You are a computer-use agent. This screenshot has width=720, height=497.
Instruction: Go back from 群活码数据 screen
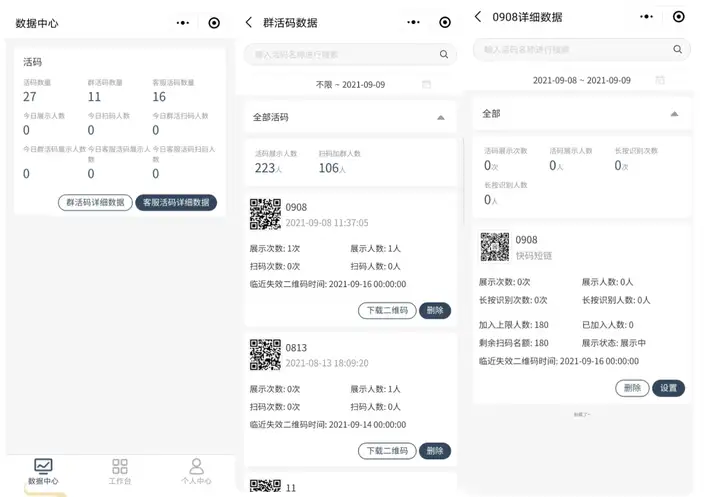pos(249,22)
